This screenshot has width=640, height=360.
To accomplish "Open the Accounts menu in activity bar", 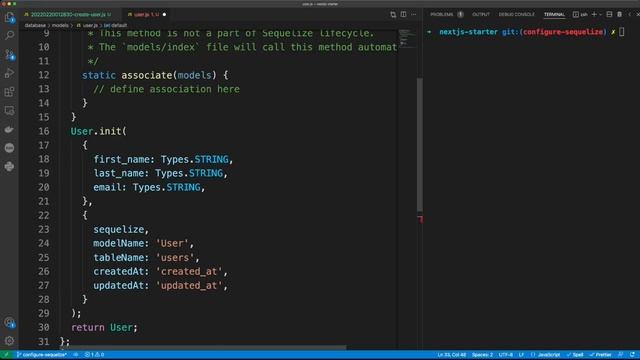I will (x=9, y=322).
